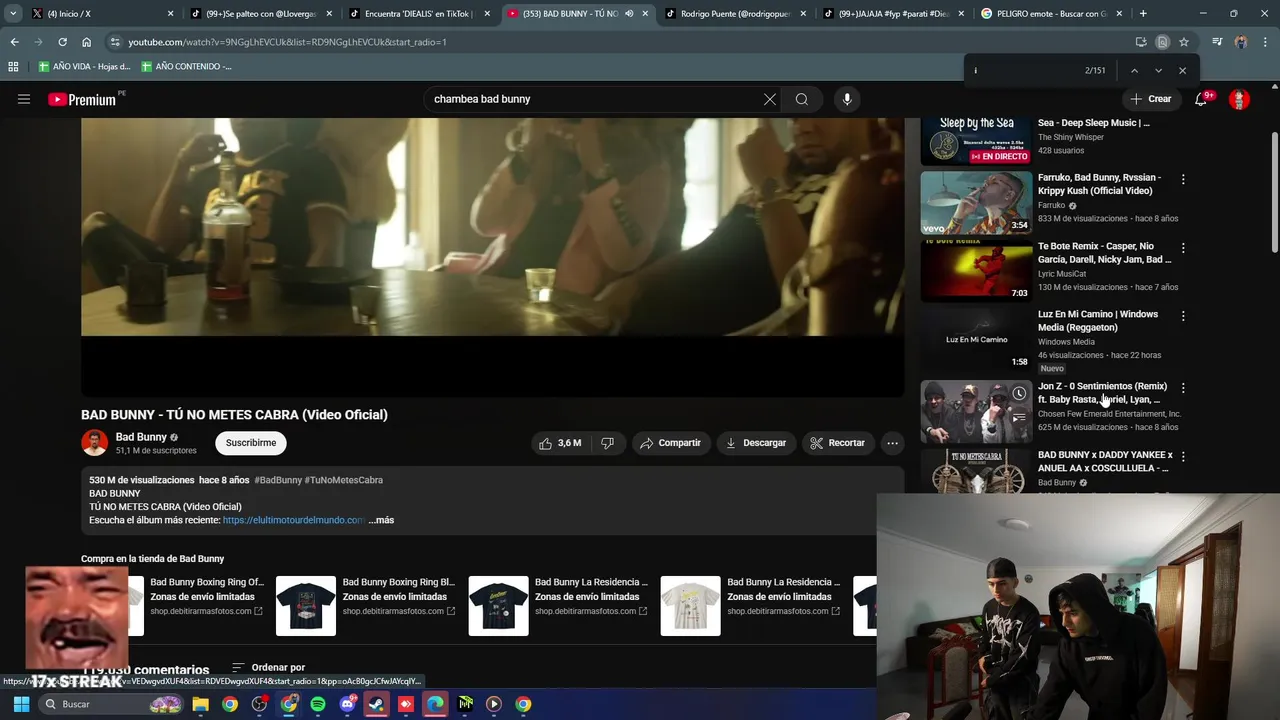Open Spotify from taskbar
Image resolution: width=1280 pixels, height=720 pixels.
click(318, 704)
